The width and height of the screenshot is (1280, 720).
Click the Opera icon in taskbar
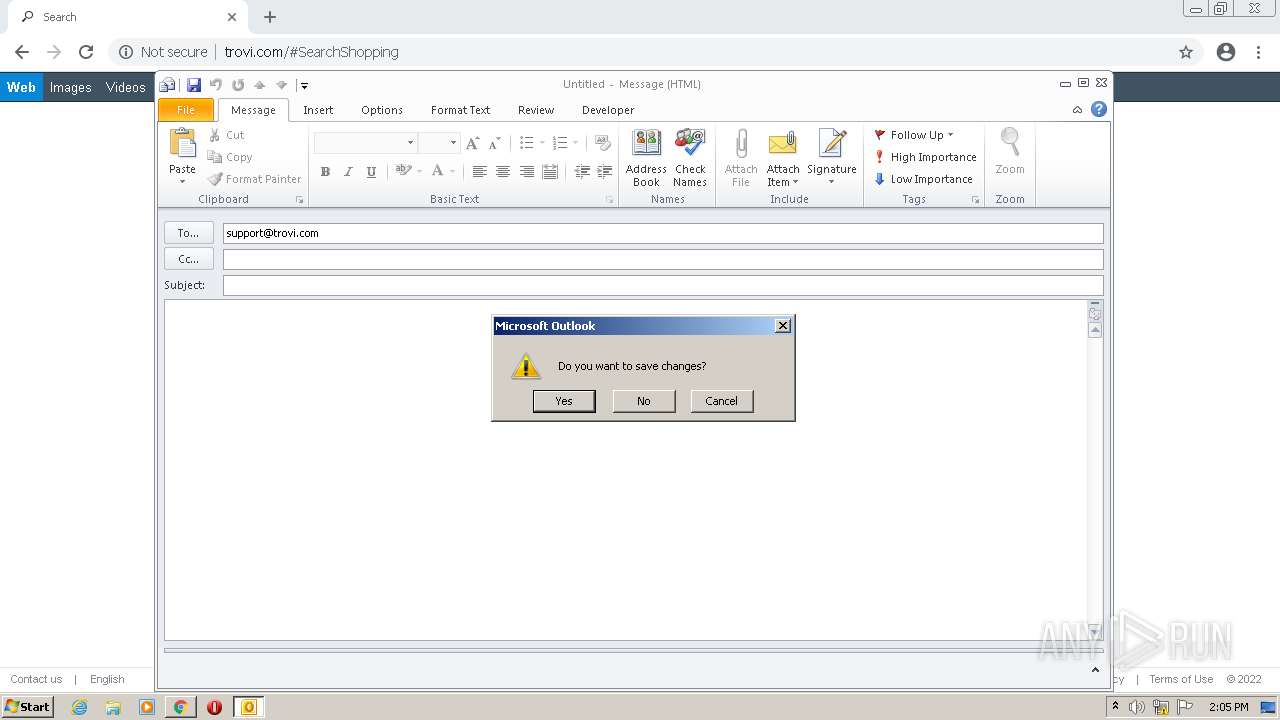214,707
